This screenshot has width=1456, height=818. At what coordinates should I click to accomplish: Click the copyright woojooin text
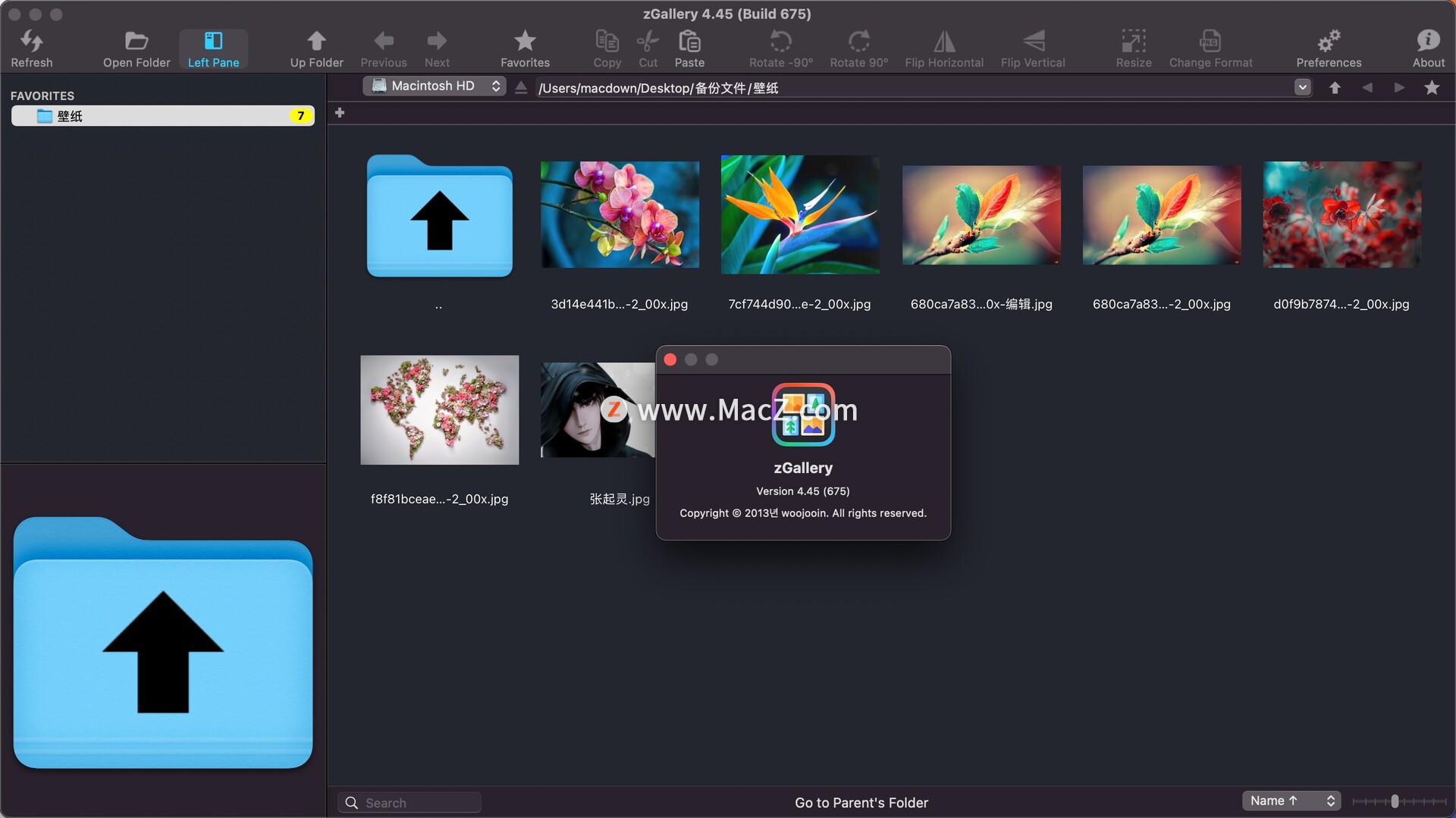tap(803, 513)
